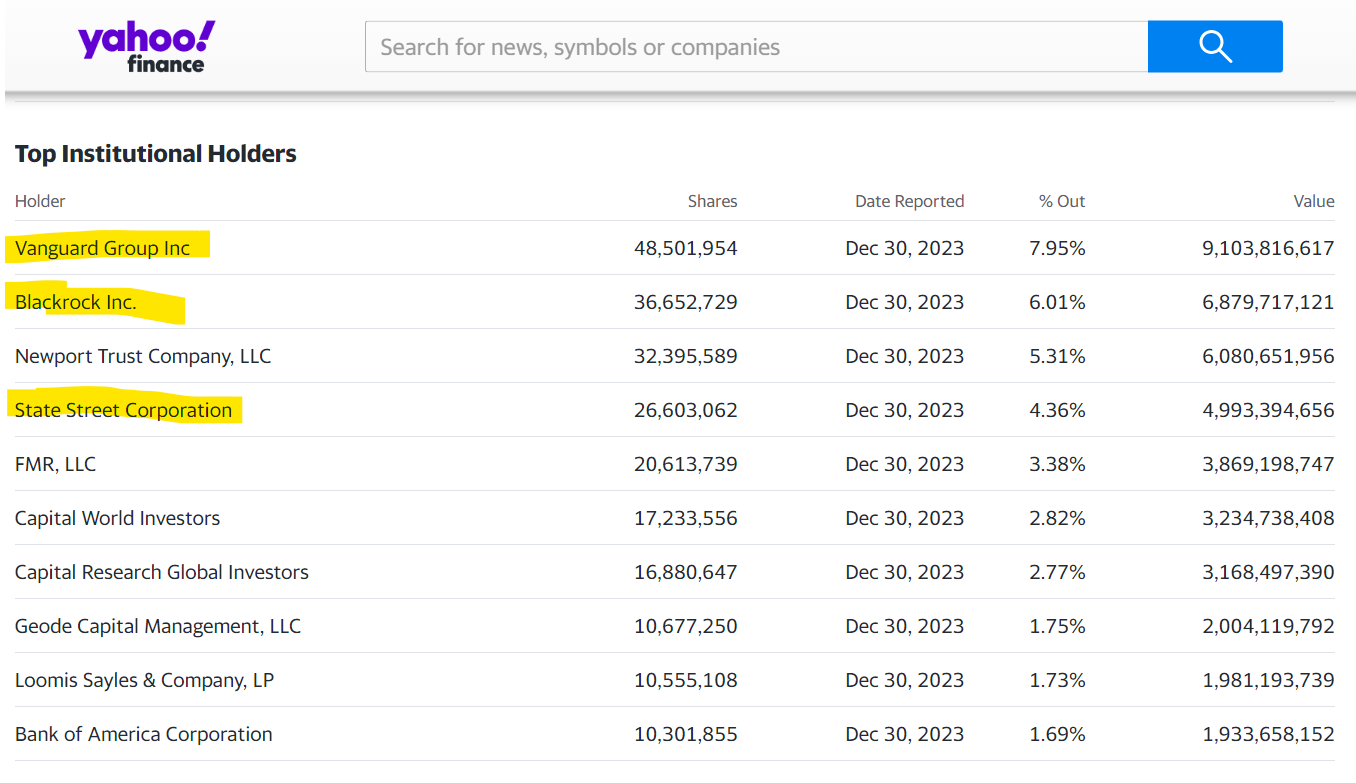Select Vanguard value 9,103,816,617

(1268, 248)
